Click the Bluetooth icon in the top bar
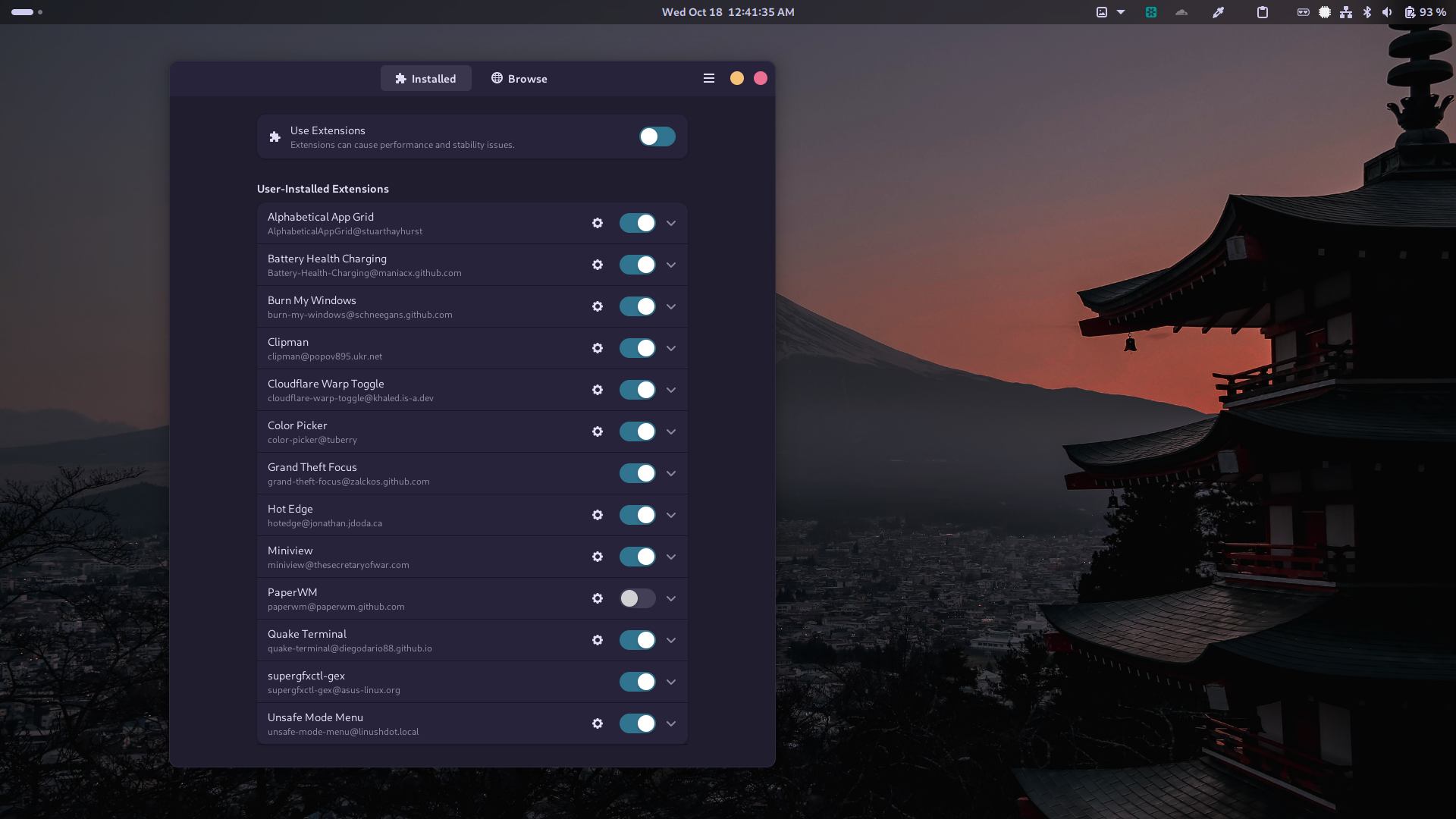Viewport: 1456px width, 819px height. (x=1367, y=12)
